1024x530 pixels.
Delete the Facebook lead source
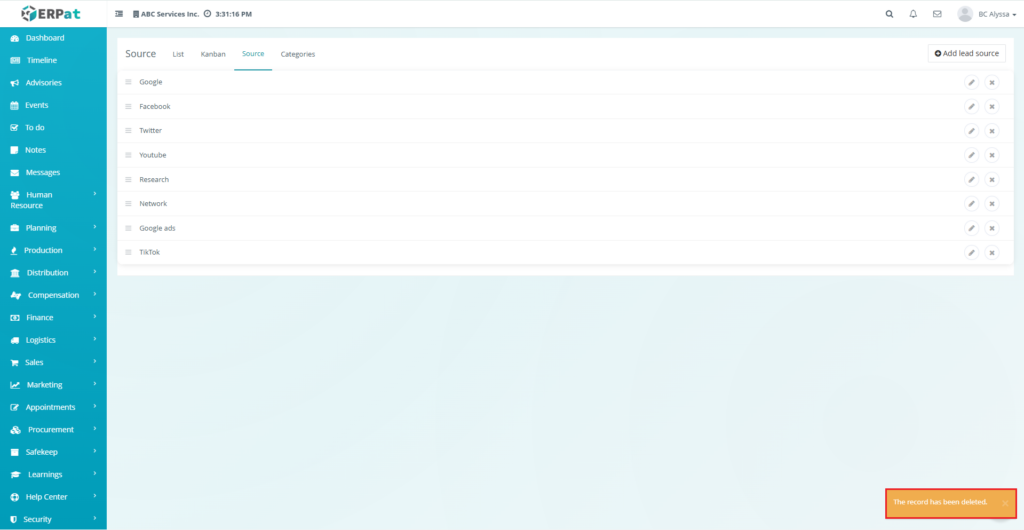pyautogui.click(x=992, y=107)
